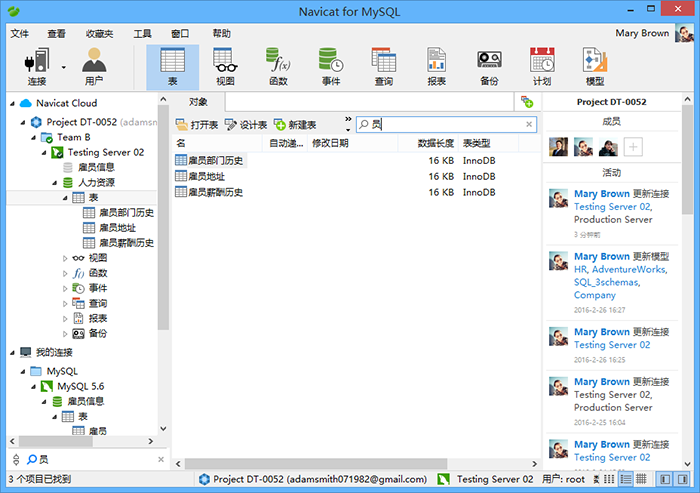Collapse the Navicat Cloud tree node

pos(12,104)
